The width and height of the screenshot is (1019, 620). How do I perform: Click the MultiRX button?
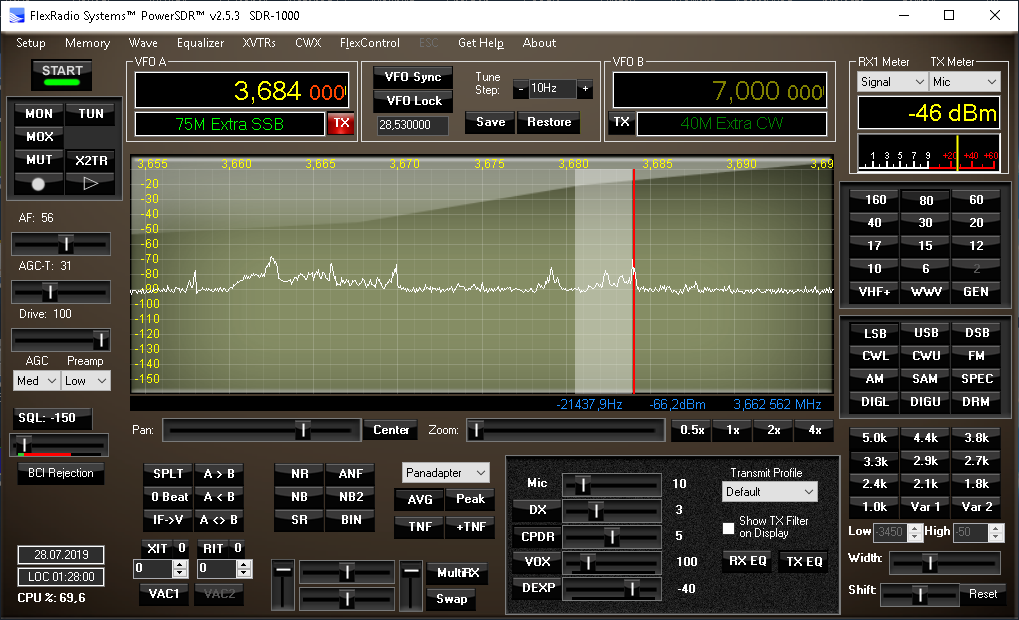point(458,573)
